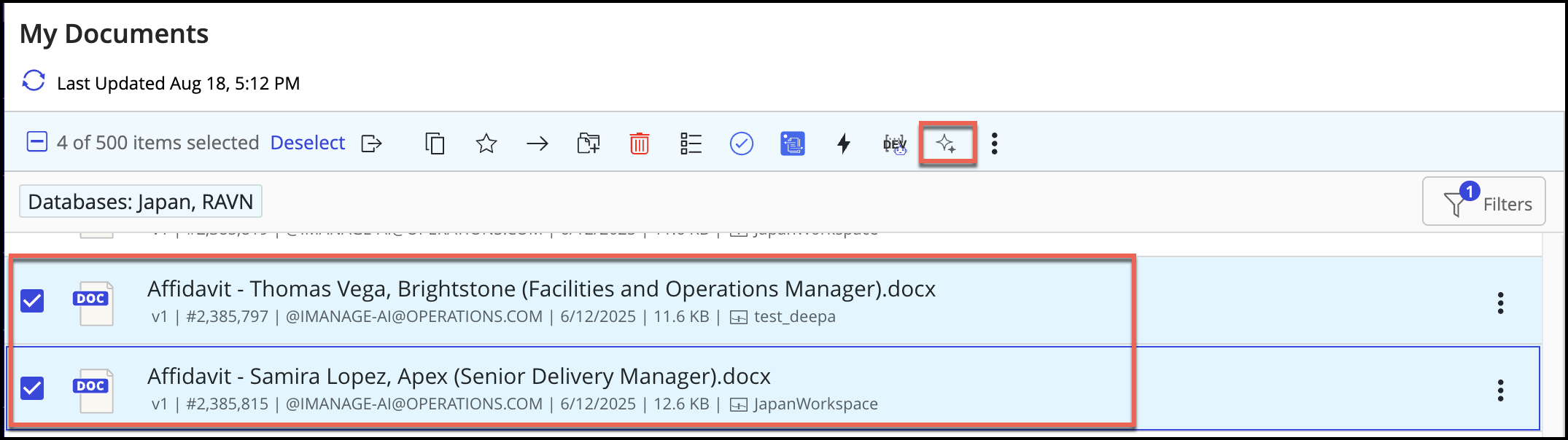
Task: Click the right arrow move icon
Action: [537, 144]
